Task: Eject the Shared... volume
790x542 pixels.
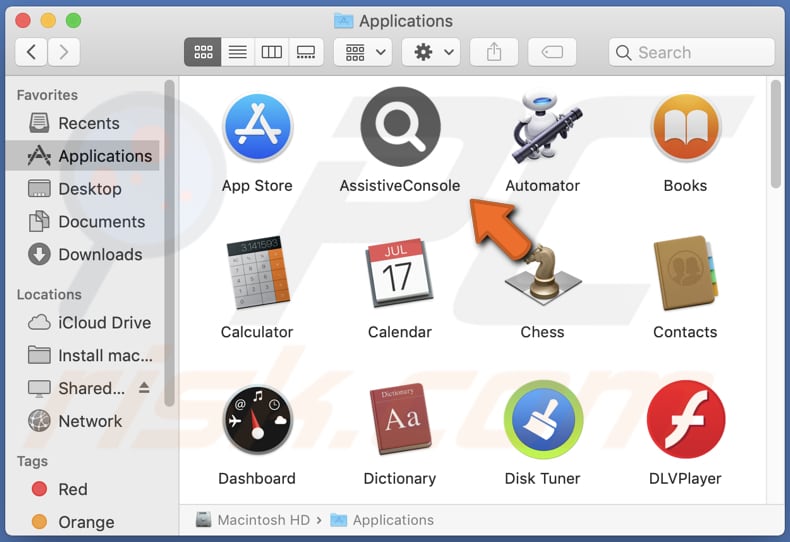Action: (144, 387)
